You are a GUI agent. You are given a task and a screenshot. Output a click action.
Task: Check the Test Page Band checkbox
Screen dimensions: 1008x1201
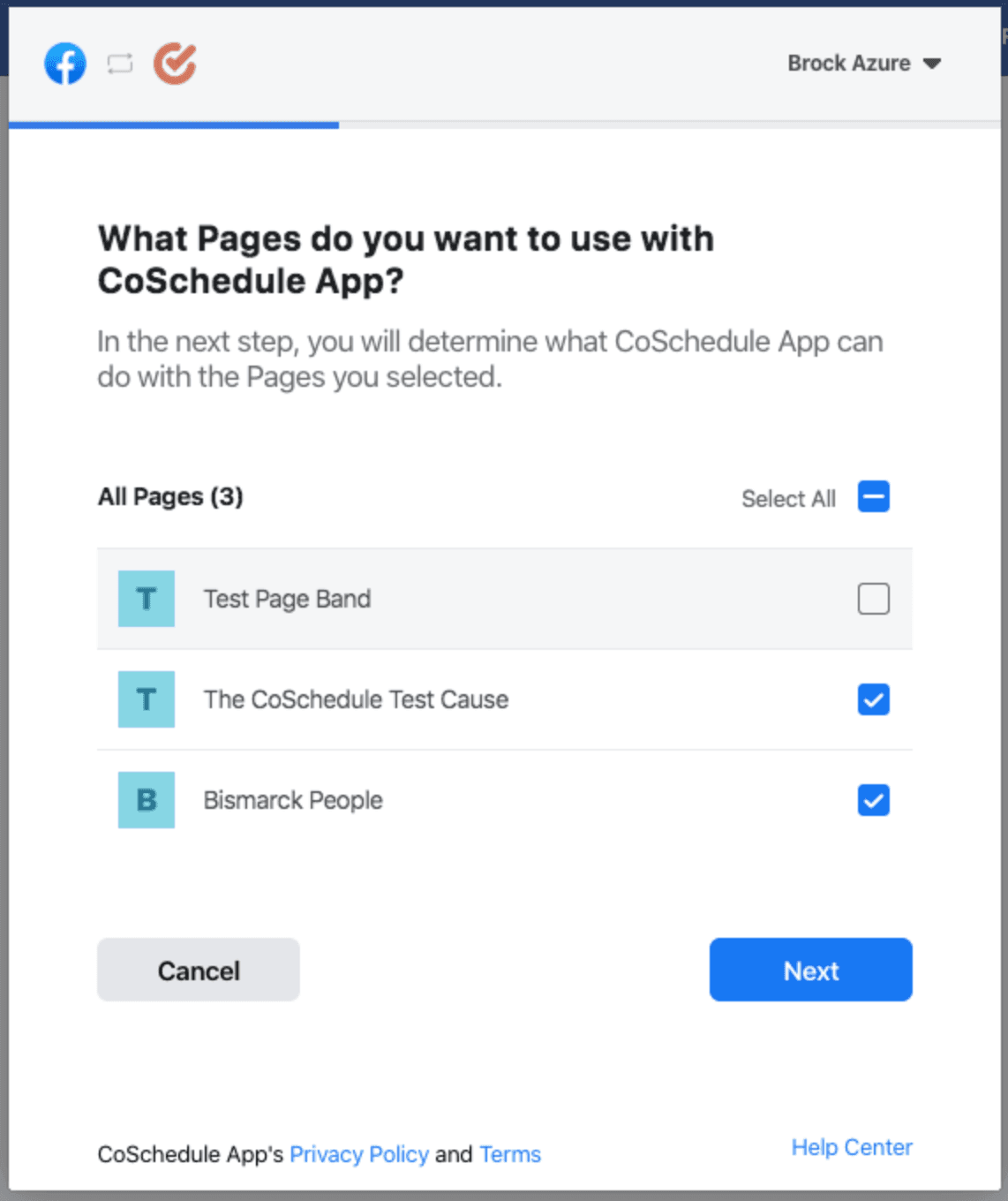pos(874,599)
